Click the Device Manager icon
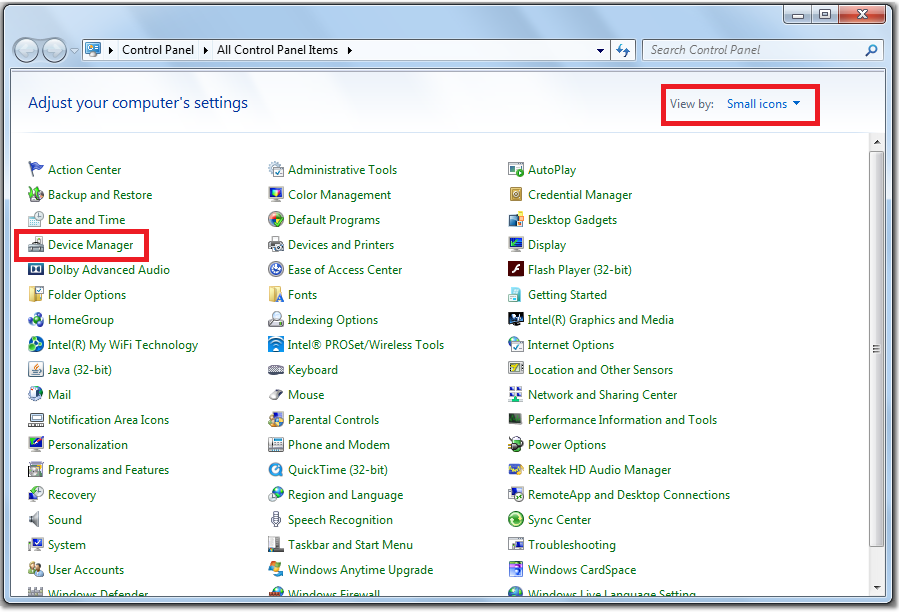899x612 pixels. click(36, 245)
